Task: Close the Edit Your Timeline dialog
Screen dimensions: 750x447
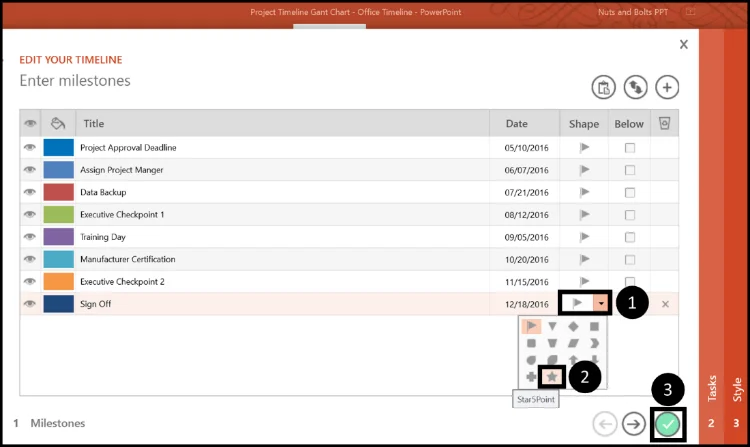Action: [684, 44]
